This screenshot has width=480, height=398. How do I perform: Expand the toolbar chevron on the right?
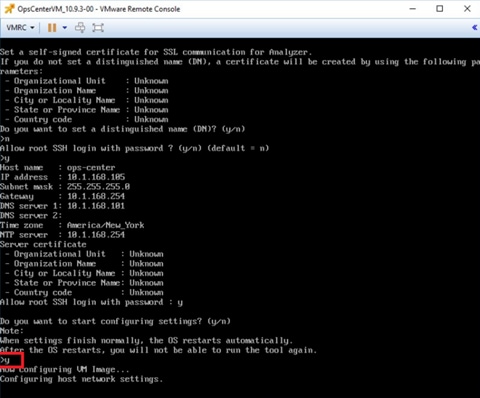pyautogui.click(x=475, y=28)
